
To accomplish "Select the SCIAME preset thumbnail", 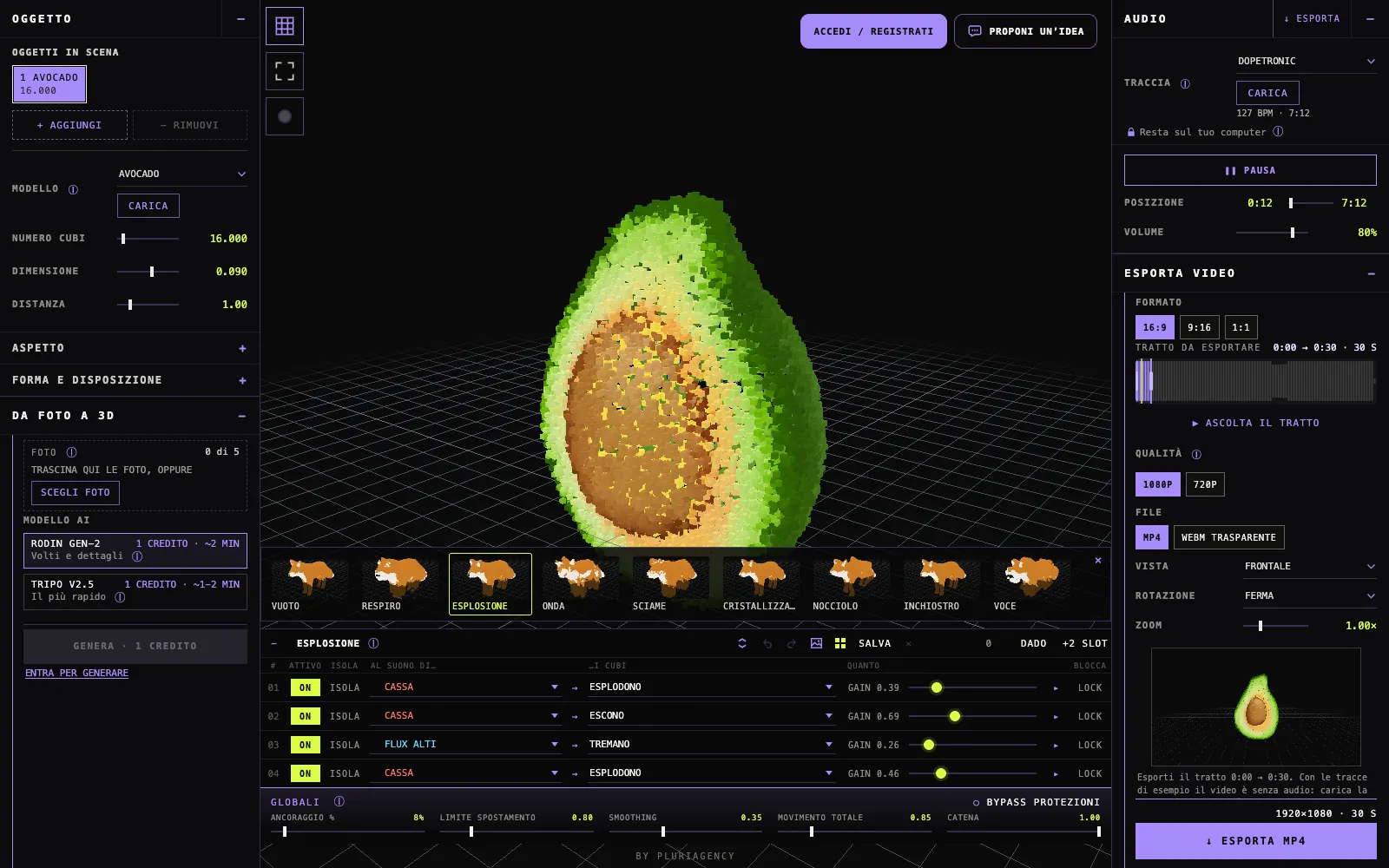I will pyautogui.click(x=670, y=584).
